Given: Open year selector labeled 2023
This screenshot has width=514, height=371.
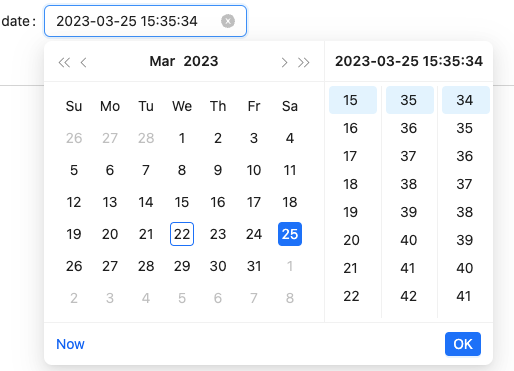Looking at the screenshot, I should (201, 61).
